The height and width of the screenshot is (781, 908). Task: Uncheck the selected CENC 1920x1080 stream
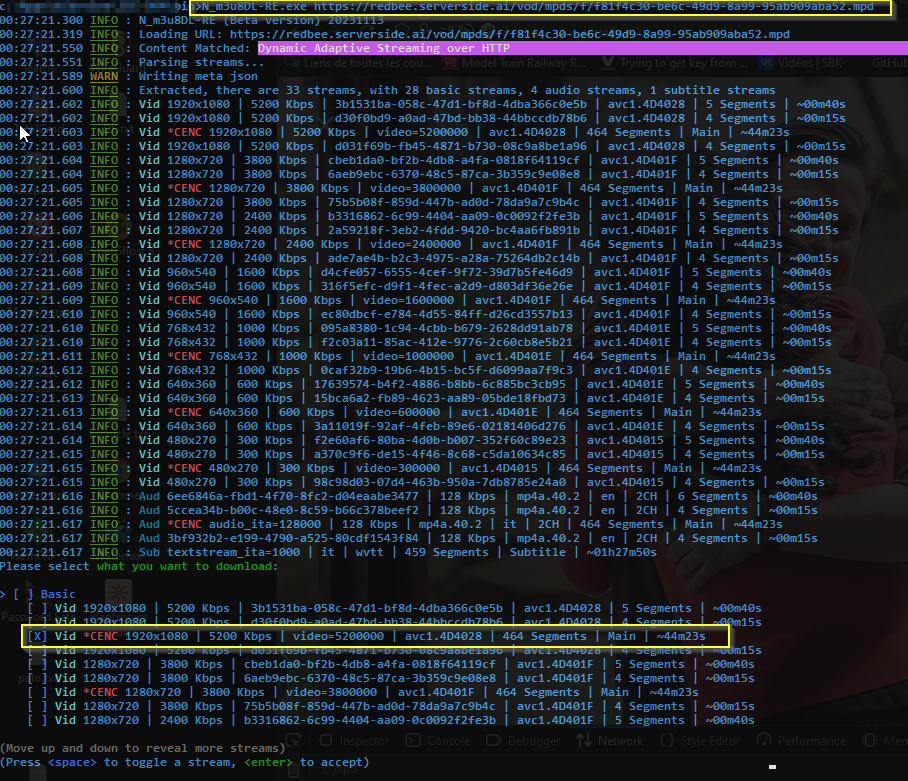(x=37, y=636)
